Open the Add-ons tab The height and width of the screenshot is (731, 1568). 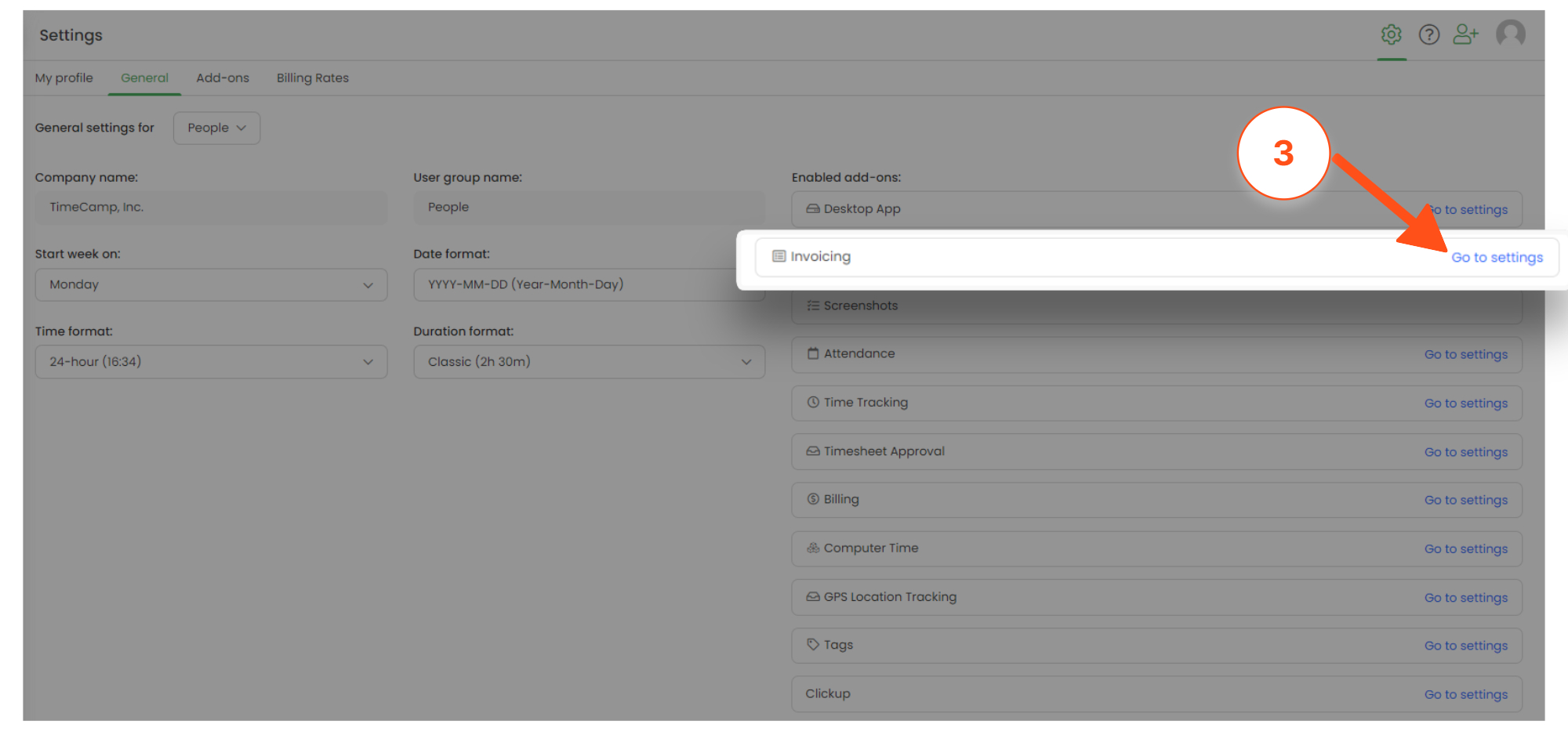point(223,78)
